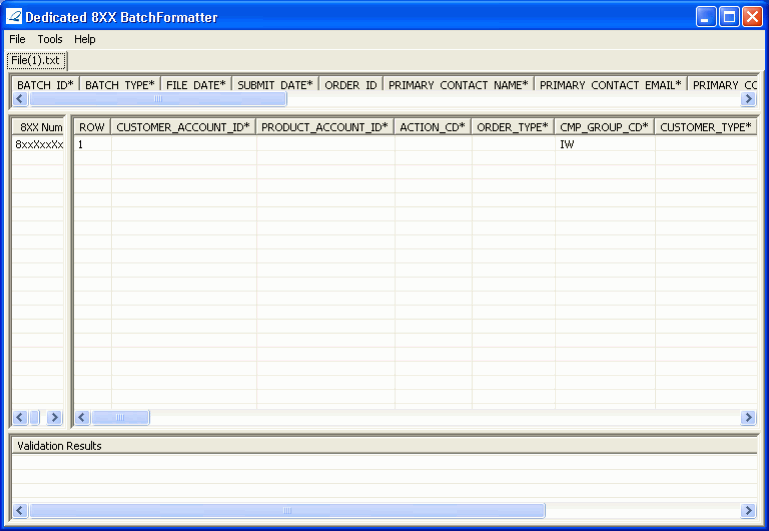Screen dimensions: 769x531
Task: Click the 8XX Num column header
Action: coord(38,127)
